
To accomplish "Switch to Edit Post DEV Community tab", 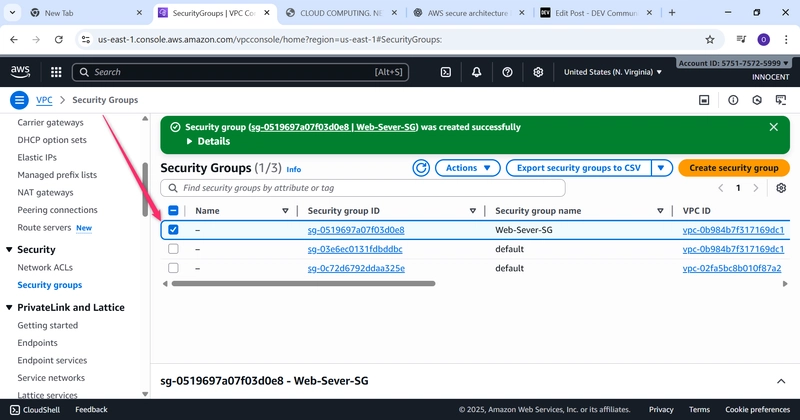I will (x=596, y=13).
